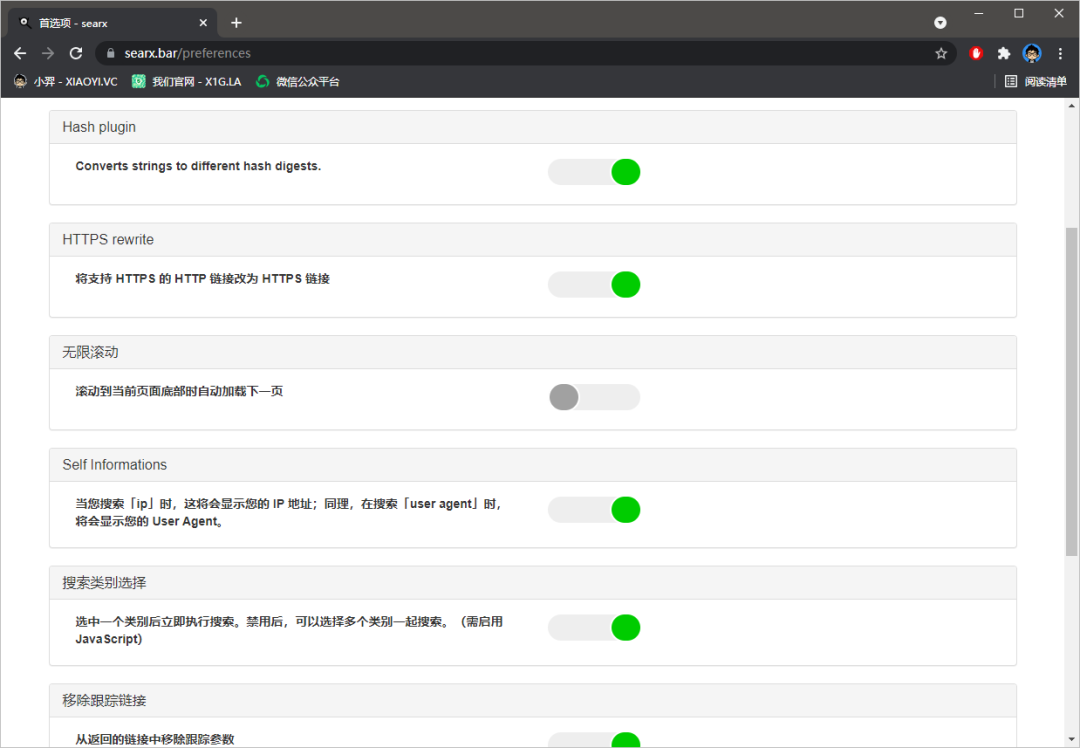Click the Self Informations heading

(114, 465)
